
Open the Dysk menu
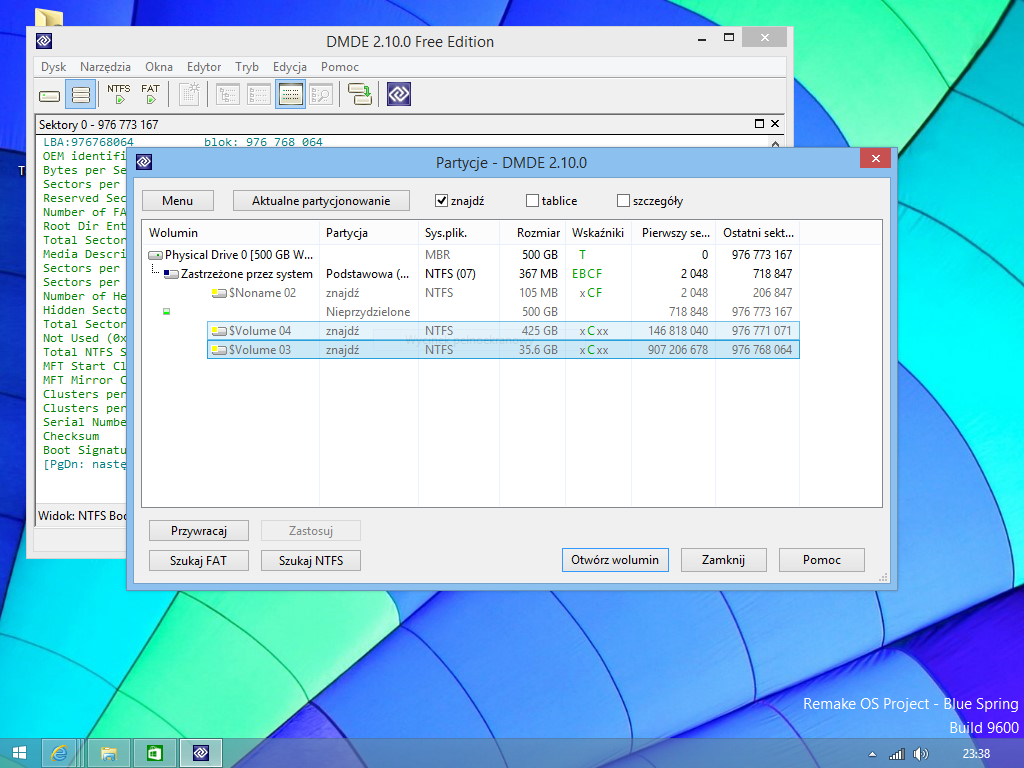[54, 67]
